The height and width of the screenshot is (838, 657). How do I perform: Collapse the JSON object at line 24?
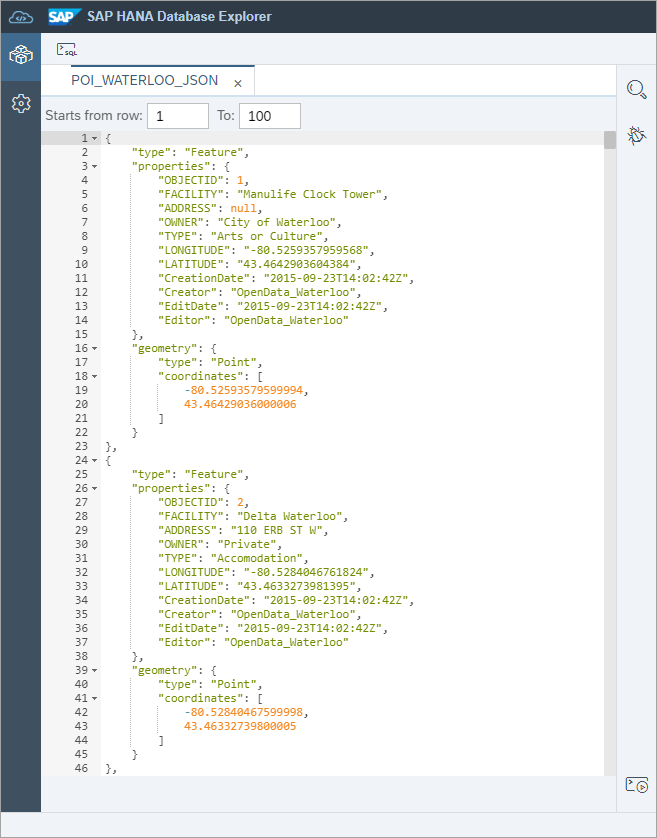(x=95, y=460)
